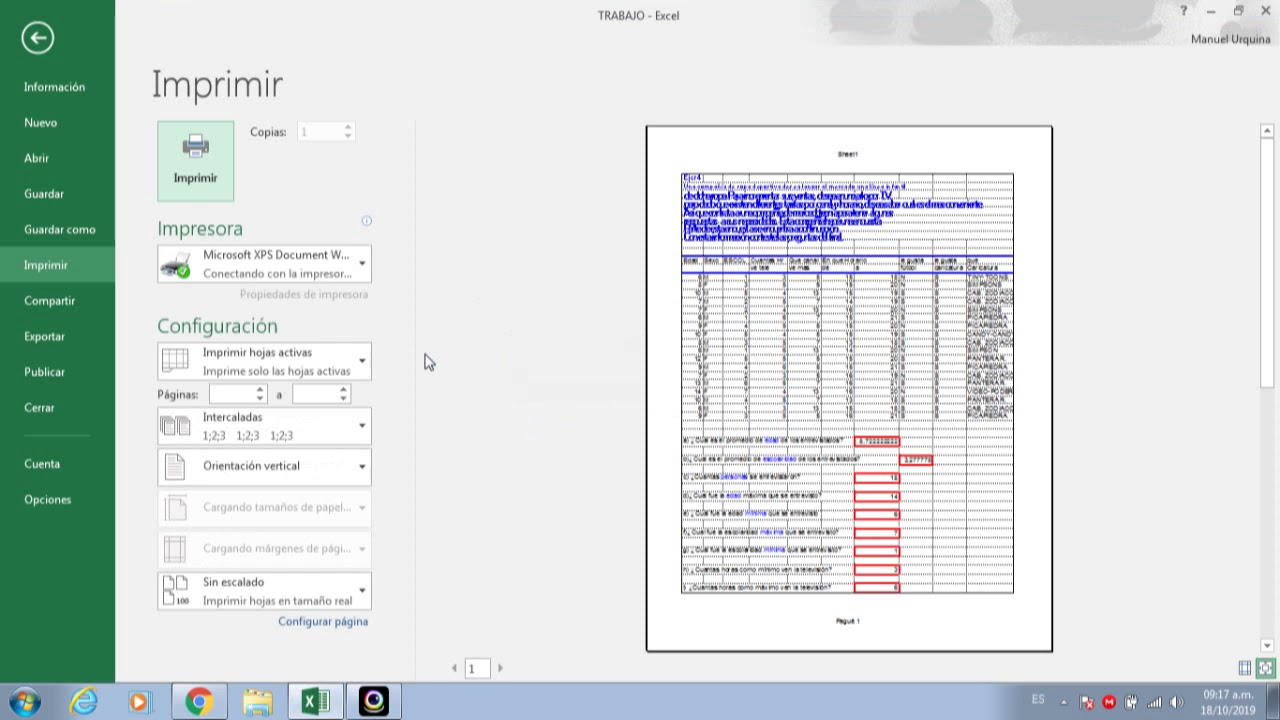Open the Windows Start button

point(24,702)
